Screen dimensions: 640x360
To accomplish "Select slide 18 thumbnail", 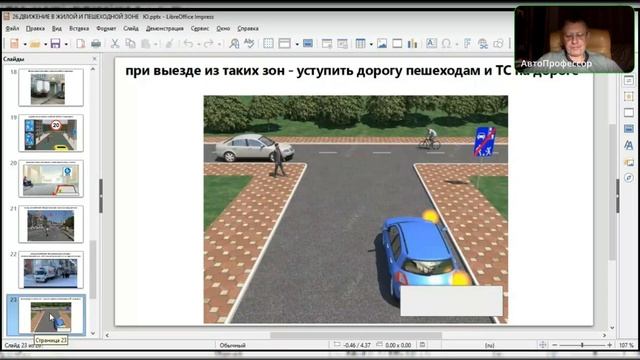I will tap(51, 87).
